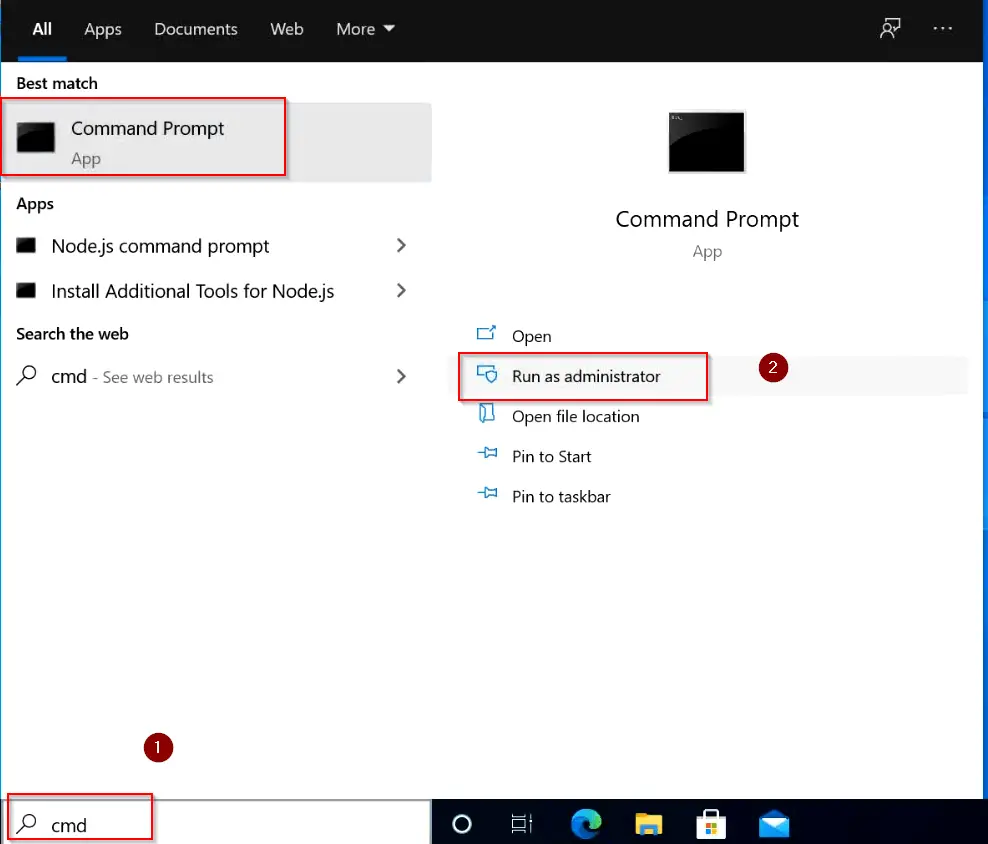Click the Open action's window icon
988x844 pixels.
(x=486, y=333)
